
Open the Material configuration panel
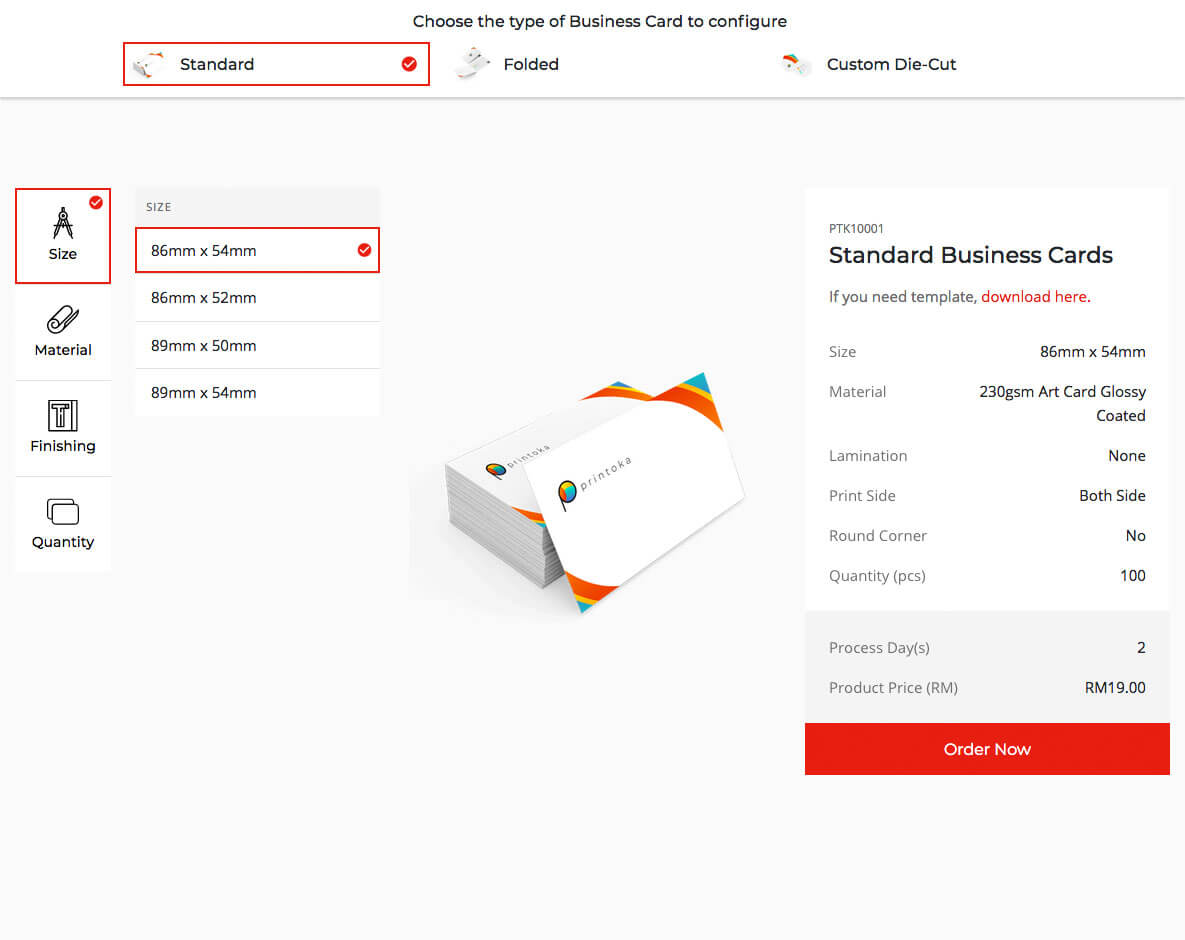pos(62,332)
